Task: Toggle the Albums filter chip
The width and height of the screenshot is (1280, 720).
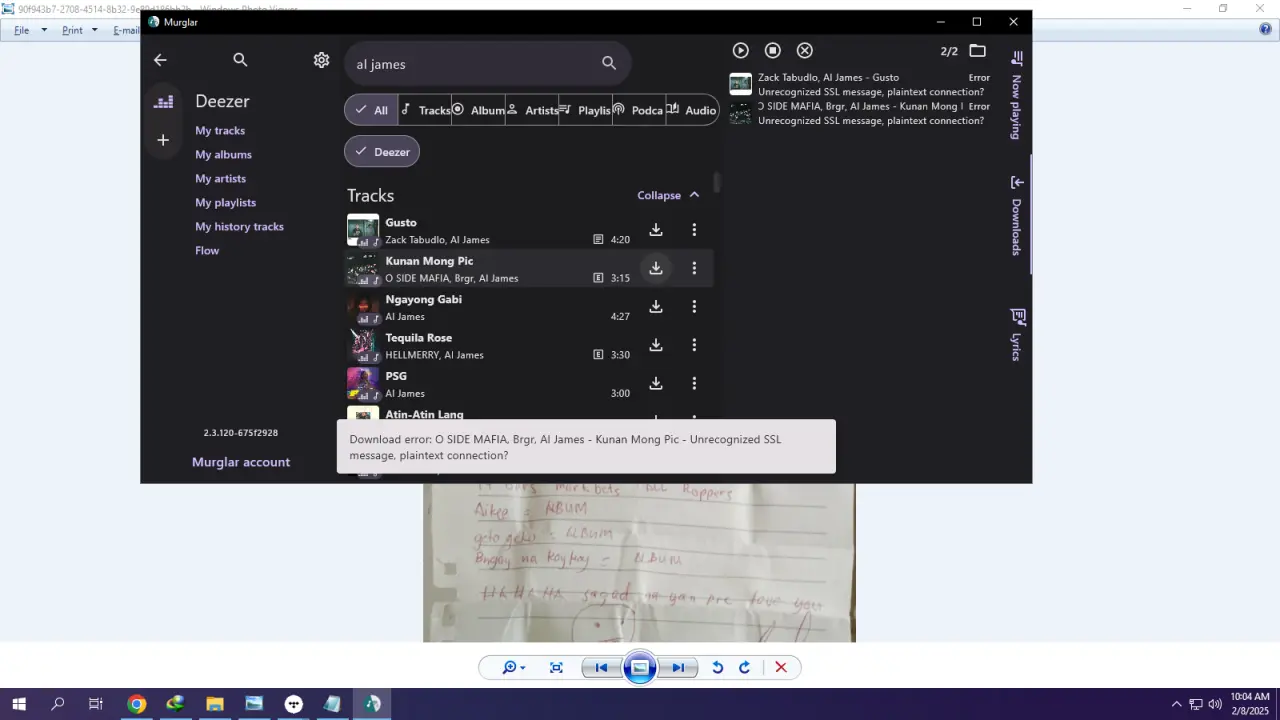Action: click(x=478, y=110)
